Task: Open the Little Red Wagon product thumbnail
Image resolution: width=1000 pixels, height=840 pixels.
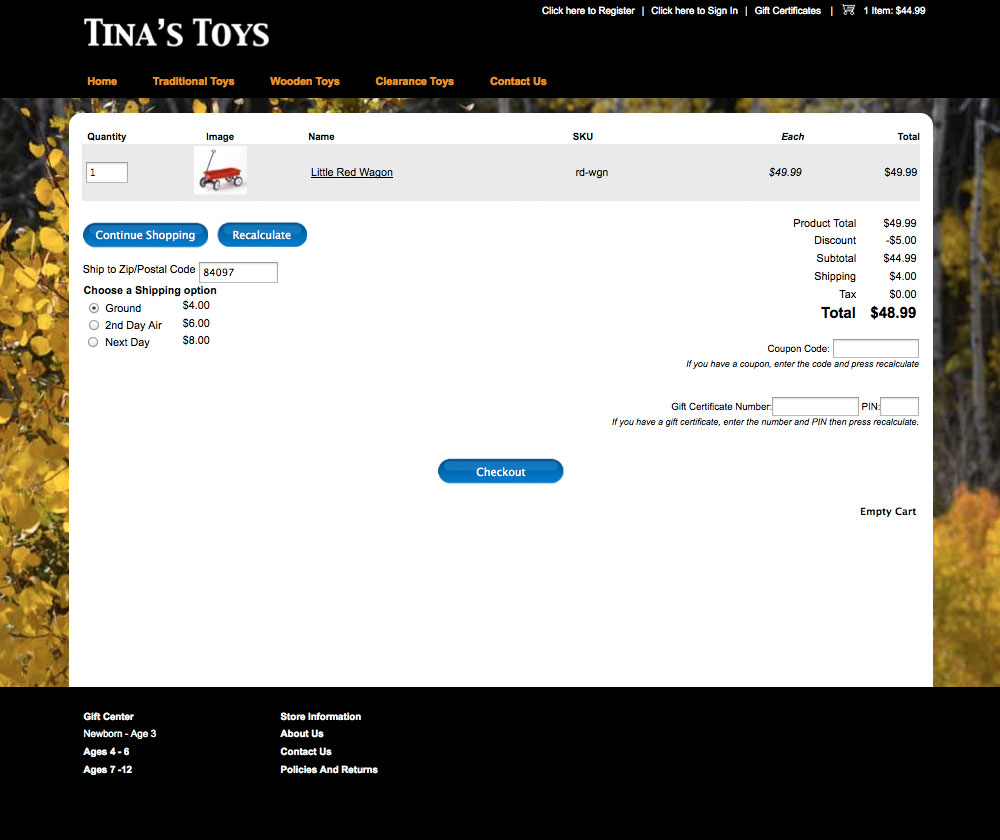Action: coord(220,171)
